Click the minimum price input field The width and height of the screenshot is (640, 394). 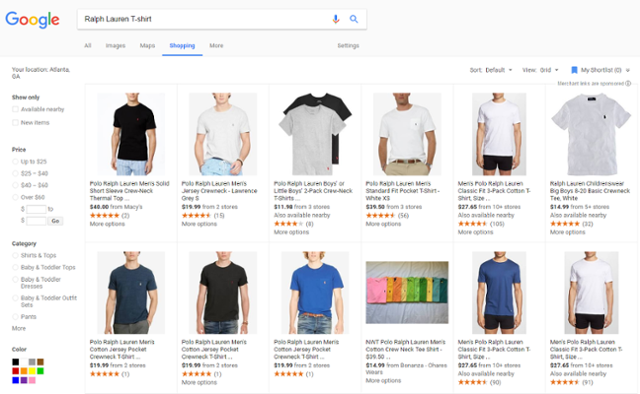[x=36, y=209]
